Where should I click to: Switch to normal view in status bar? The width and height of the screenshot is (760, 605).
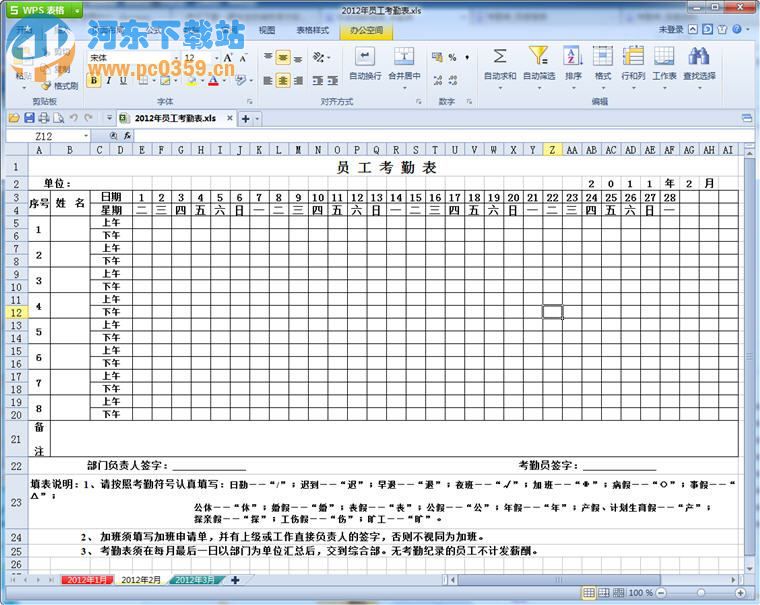(588, 592)
